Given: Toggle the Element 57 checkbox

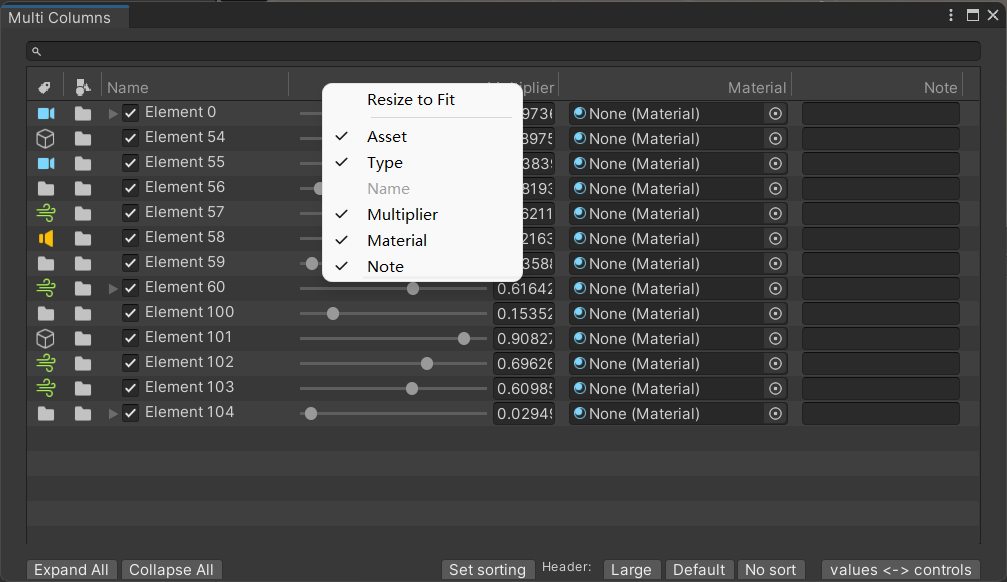Looking at the screenshot, I should point(130,213).
